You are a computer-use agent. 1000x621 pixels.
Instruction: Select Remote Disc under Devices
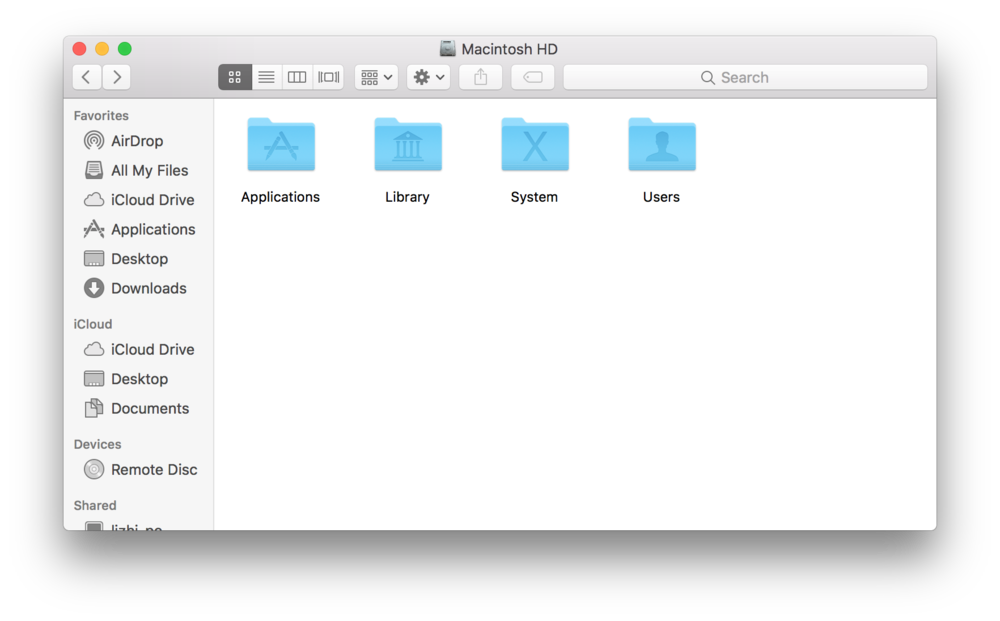138,469
